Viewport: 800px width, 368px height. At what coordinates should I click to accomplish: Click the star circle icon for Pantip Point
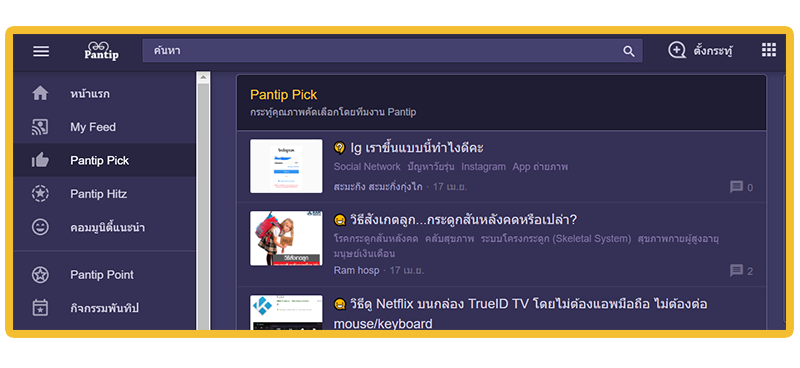[40, 275]
